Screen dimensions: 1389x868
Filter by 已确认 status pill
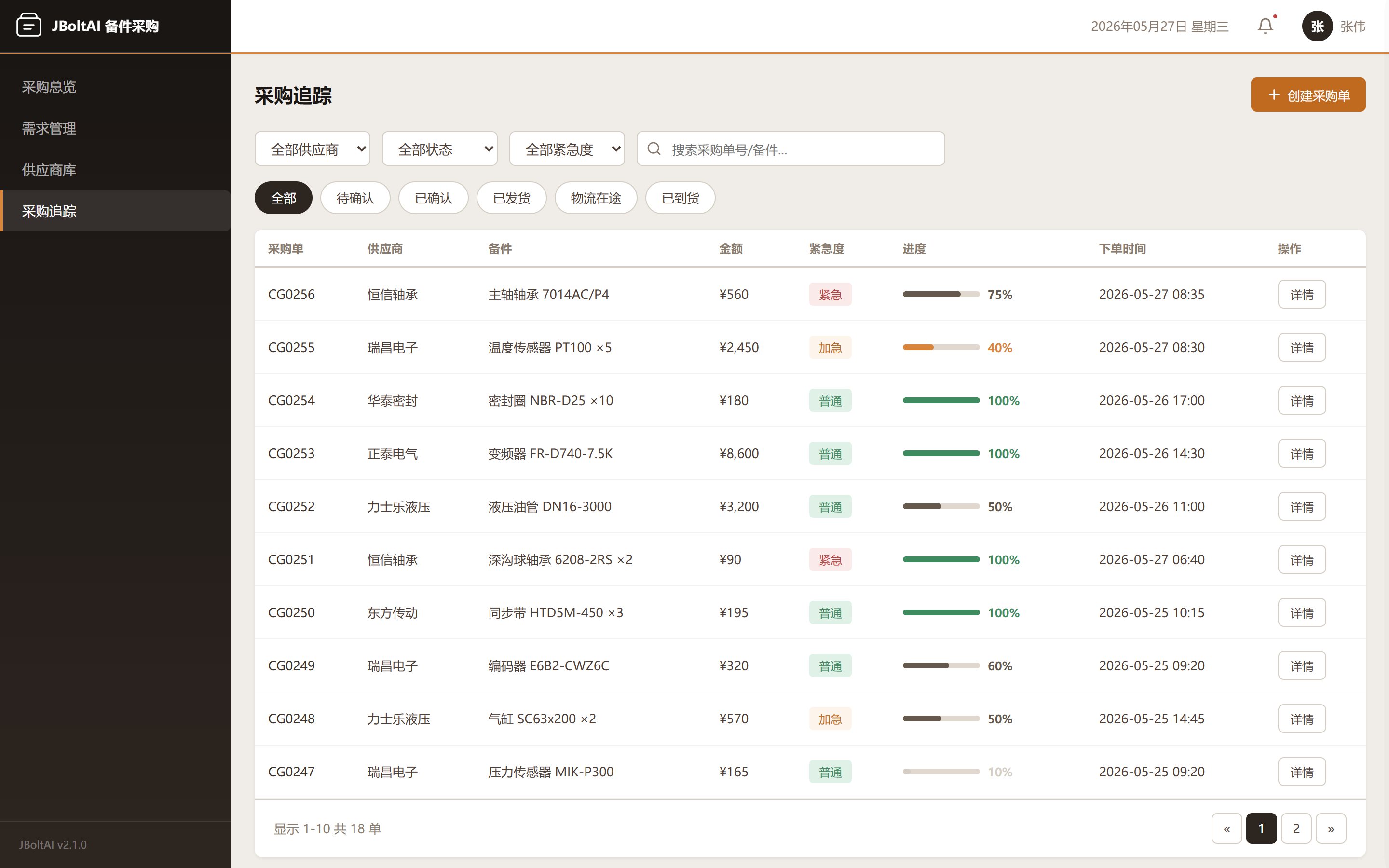(x=434, y=198)
